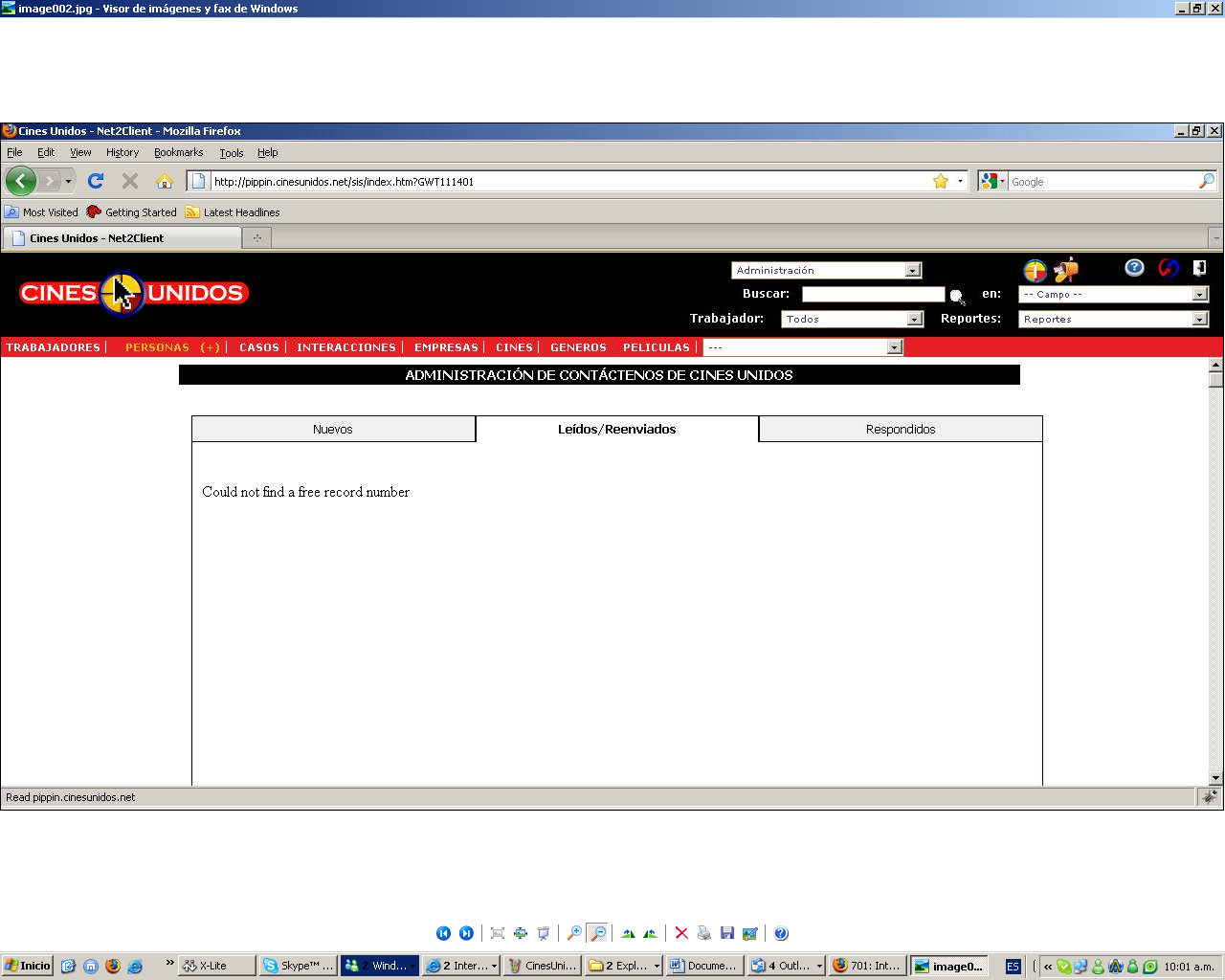The width and height of the screenshot is (1225, 980).
Task: Save copy with floppy disk icon
Action: [x=727, y=933]
